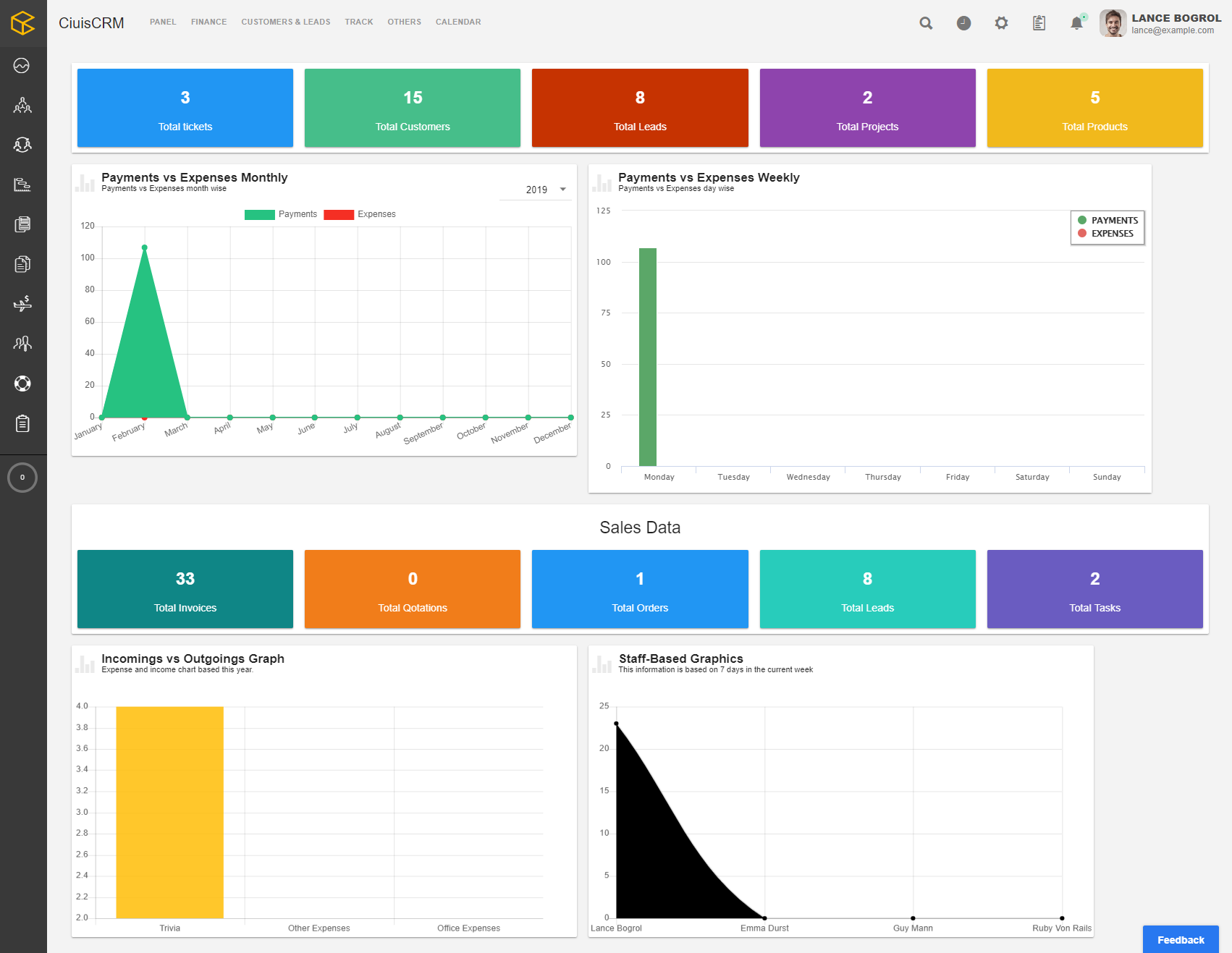The image size is (1232, 953).
Task: Open the 2019 year dropdown
Action: [536, 189]
